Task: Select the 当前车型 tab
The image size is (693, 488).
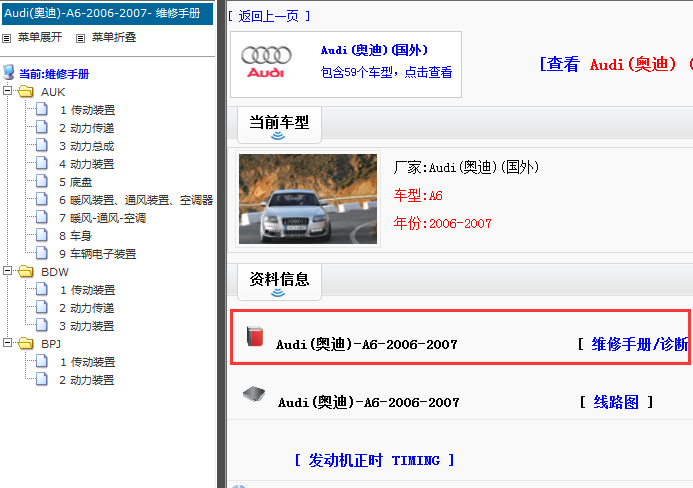Action: [279, 125]
